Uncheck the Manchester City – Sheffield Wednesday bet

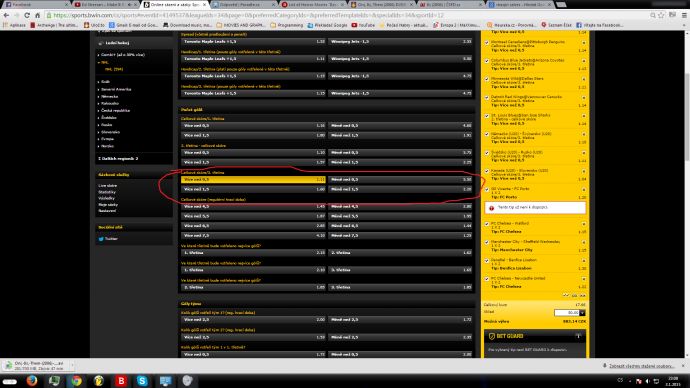(x=487, y=242)
